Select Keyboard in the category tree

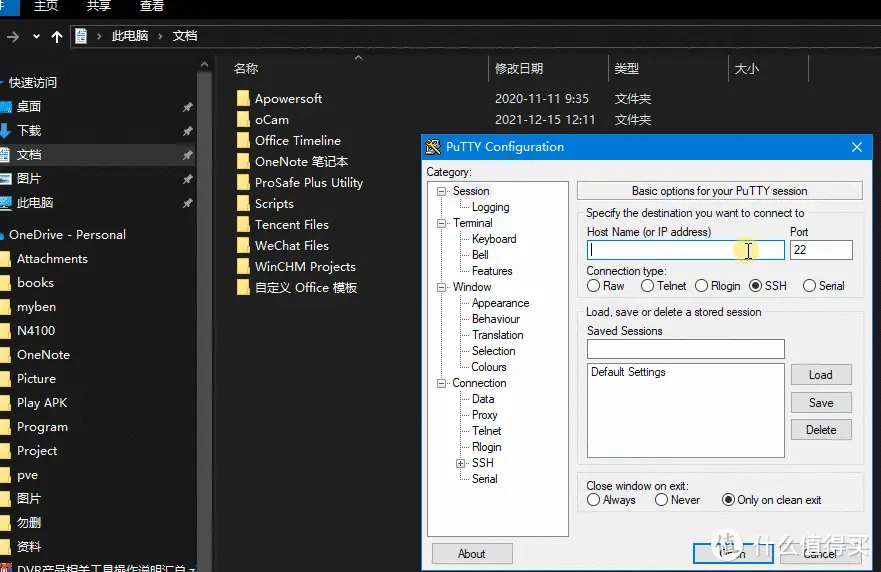point(494,239)
